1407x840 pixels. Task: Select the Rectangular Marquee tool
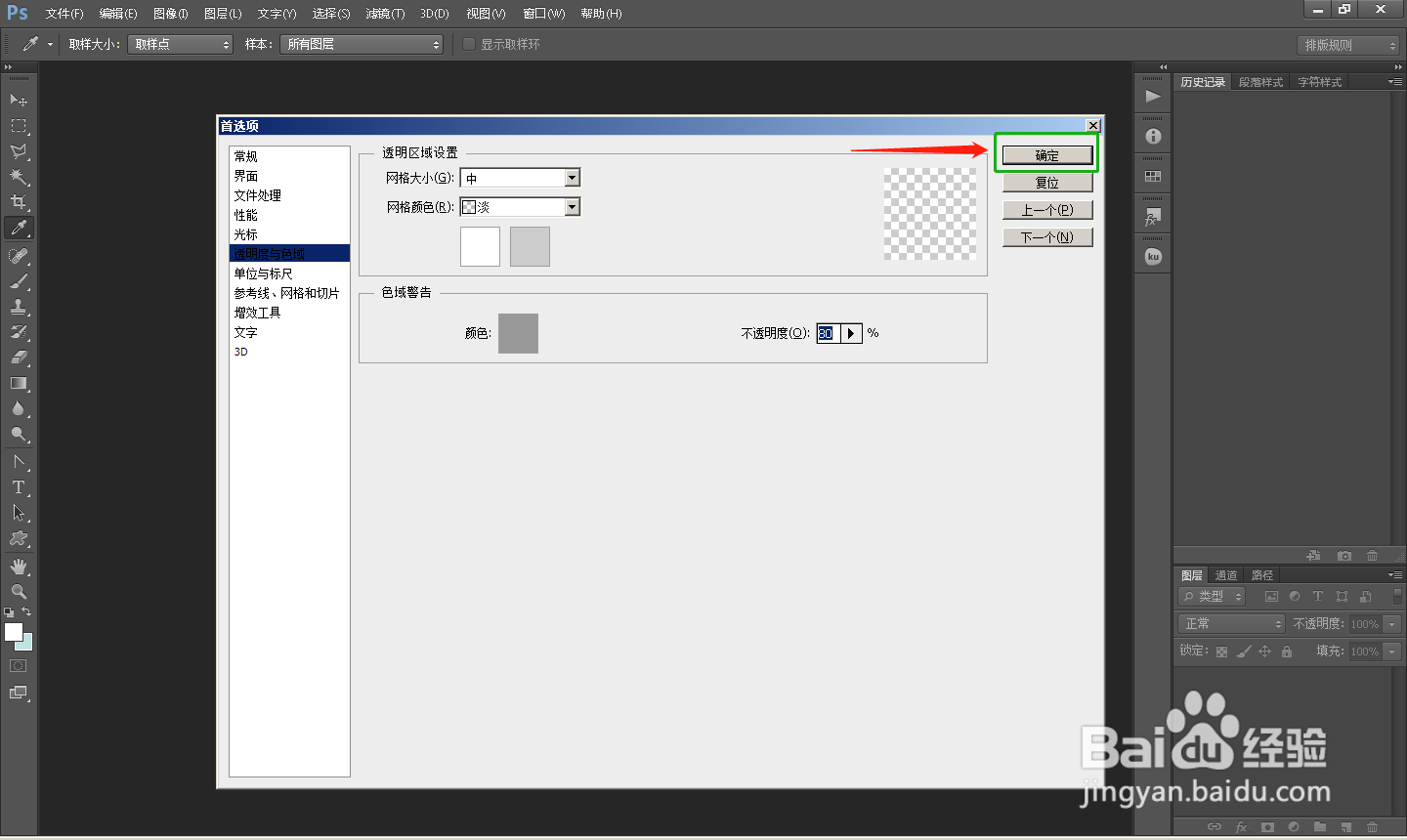[19, 126]
